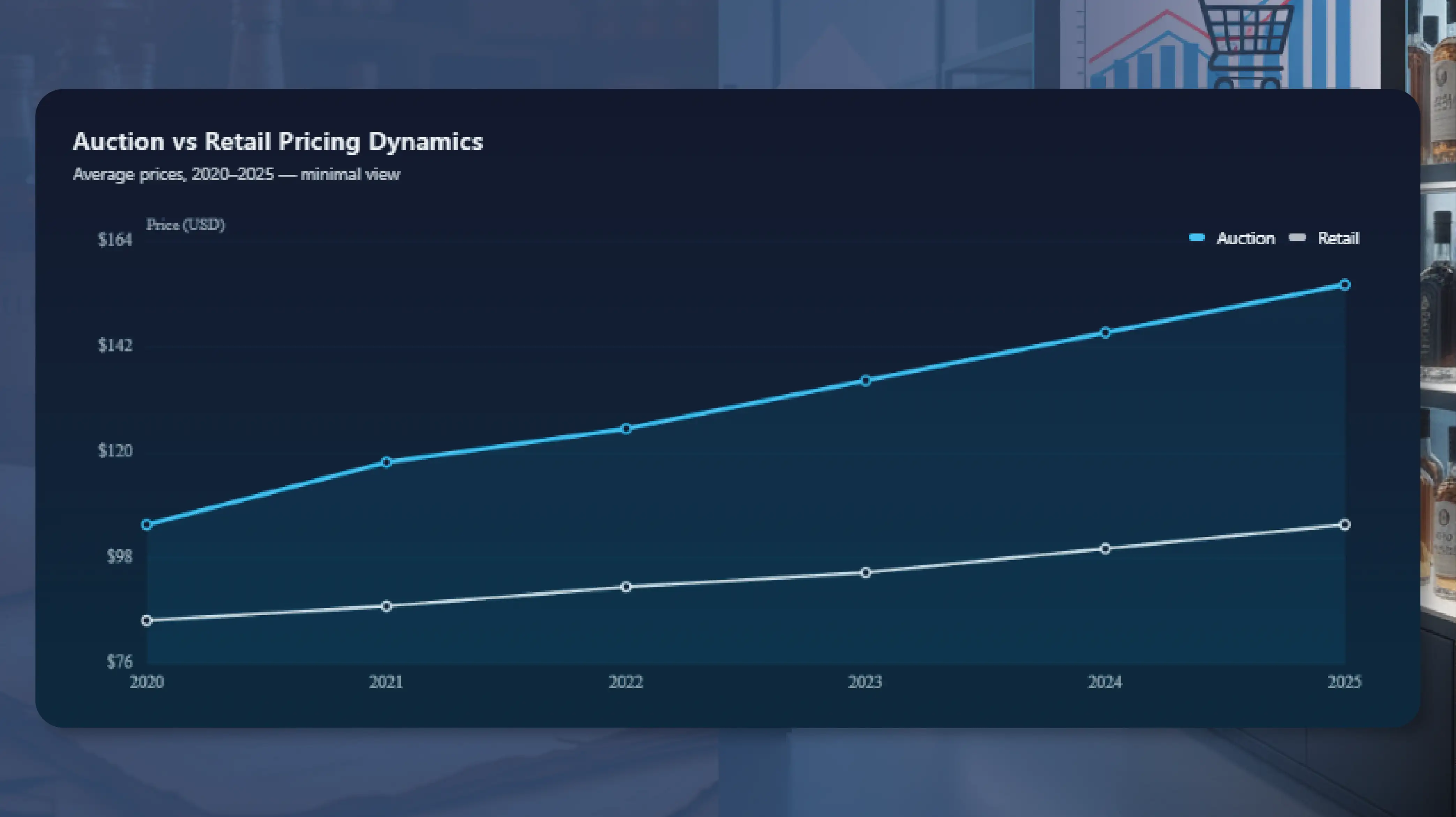Viewport: 1456px width, 817px height.
Task: Click the $142 y-axis label
Action: click(115, 345)
